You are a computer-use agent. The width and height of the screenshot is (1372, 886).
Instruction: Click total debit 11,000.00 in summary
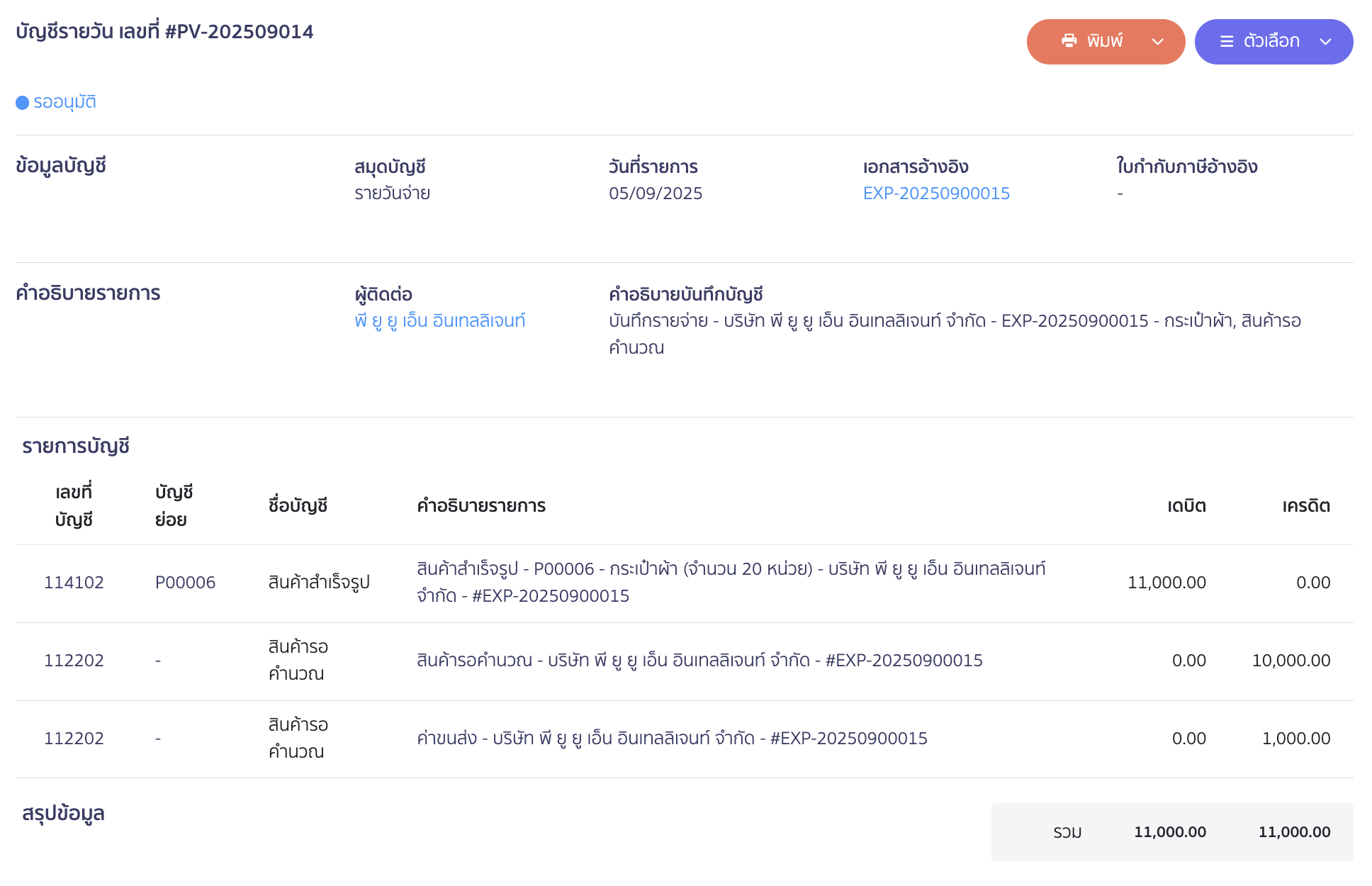(1170, 832)
